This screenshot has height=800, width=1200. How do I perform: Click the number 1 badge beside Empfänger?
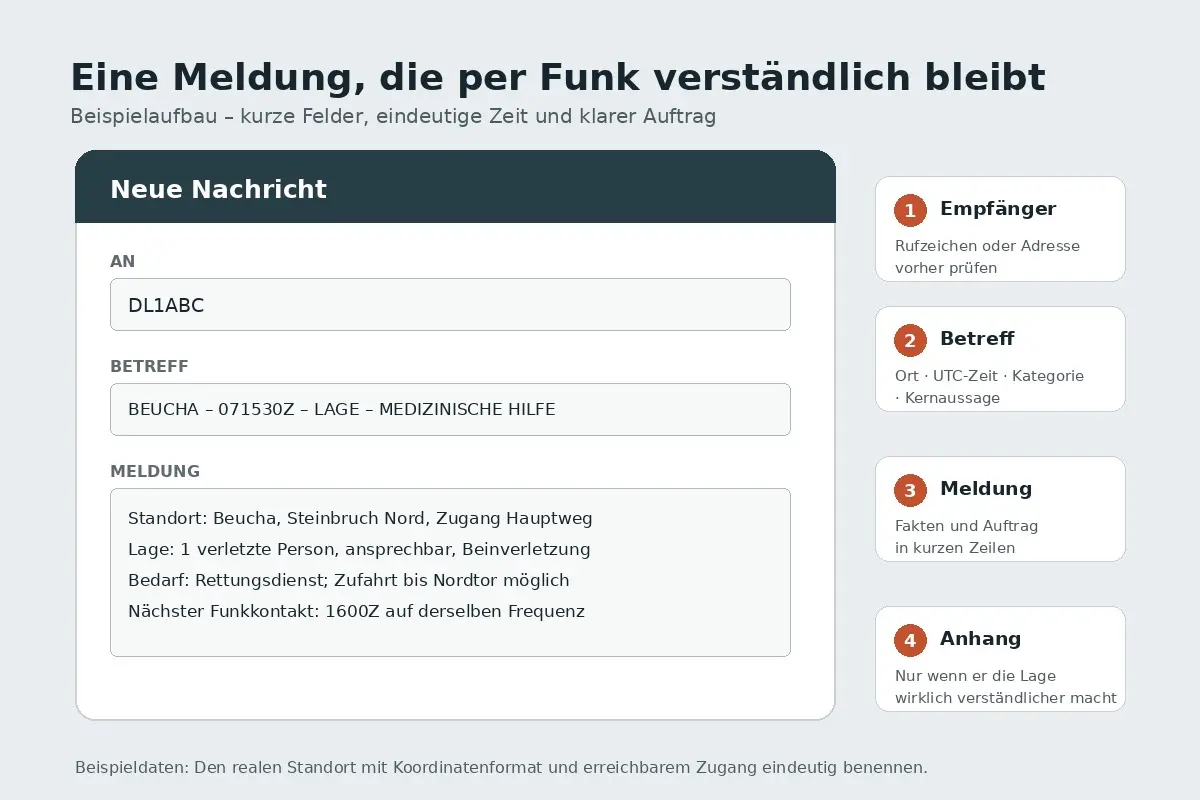pos(910,210)
